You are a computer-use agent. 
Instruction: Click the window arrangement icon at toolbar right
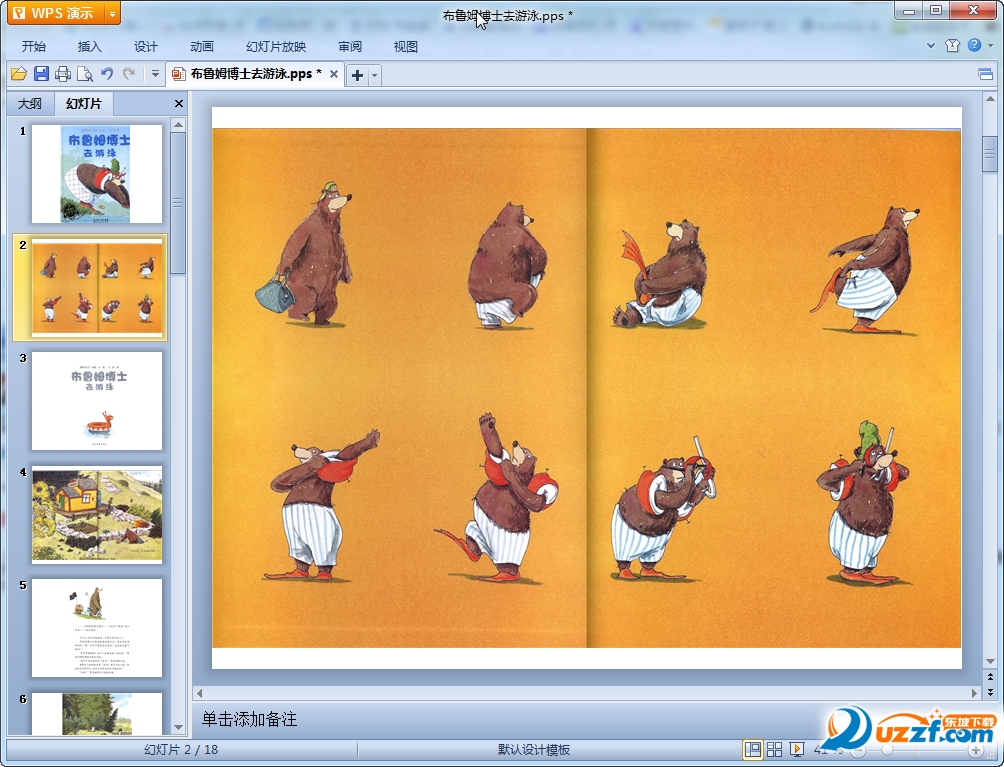click(x=985, y=75)
